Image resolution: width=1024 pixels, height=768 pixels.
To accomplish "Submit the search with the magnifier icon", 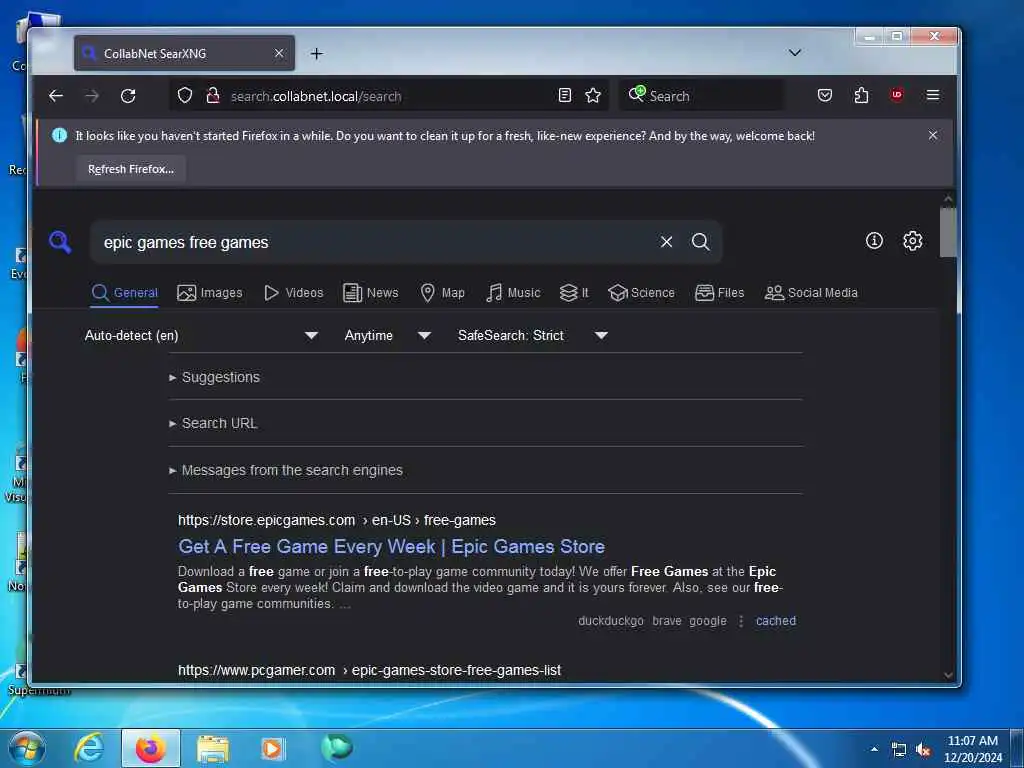I will click(x=701, y=242).
